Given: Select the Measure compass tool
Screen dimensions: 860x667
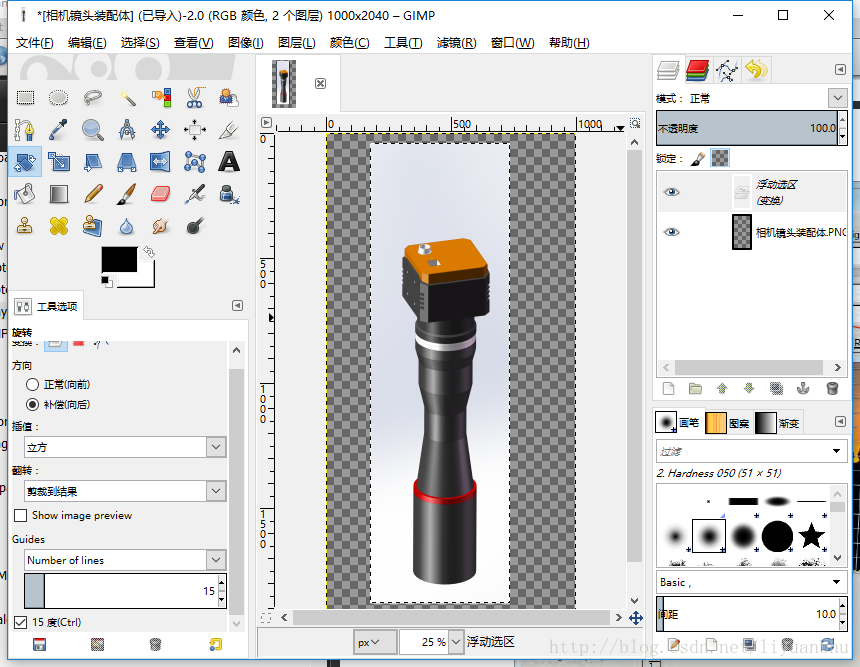Looking at the screenshot, I should [x=127, y=130].
